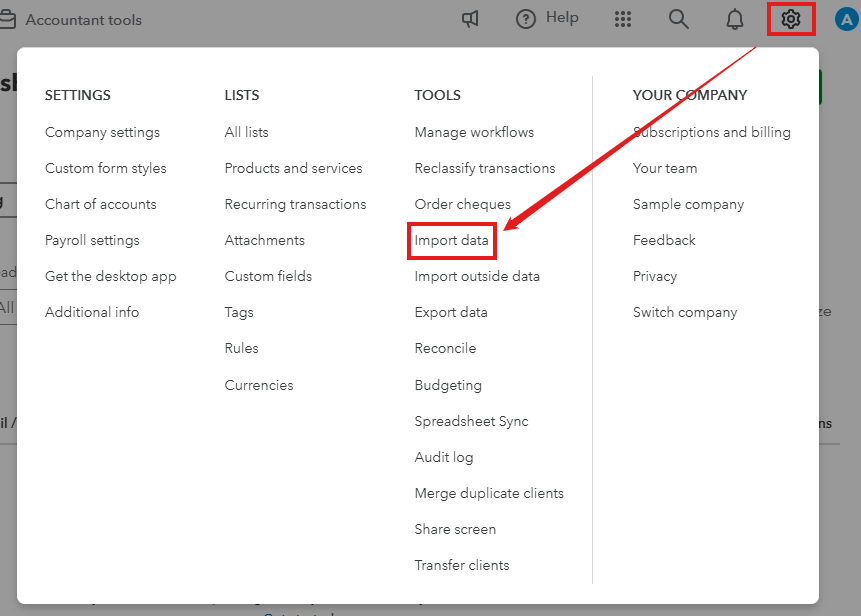Open Payroll settings

92,240
